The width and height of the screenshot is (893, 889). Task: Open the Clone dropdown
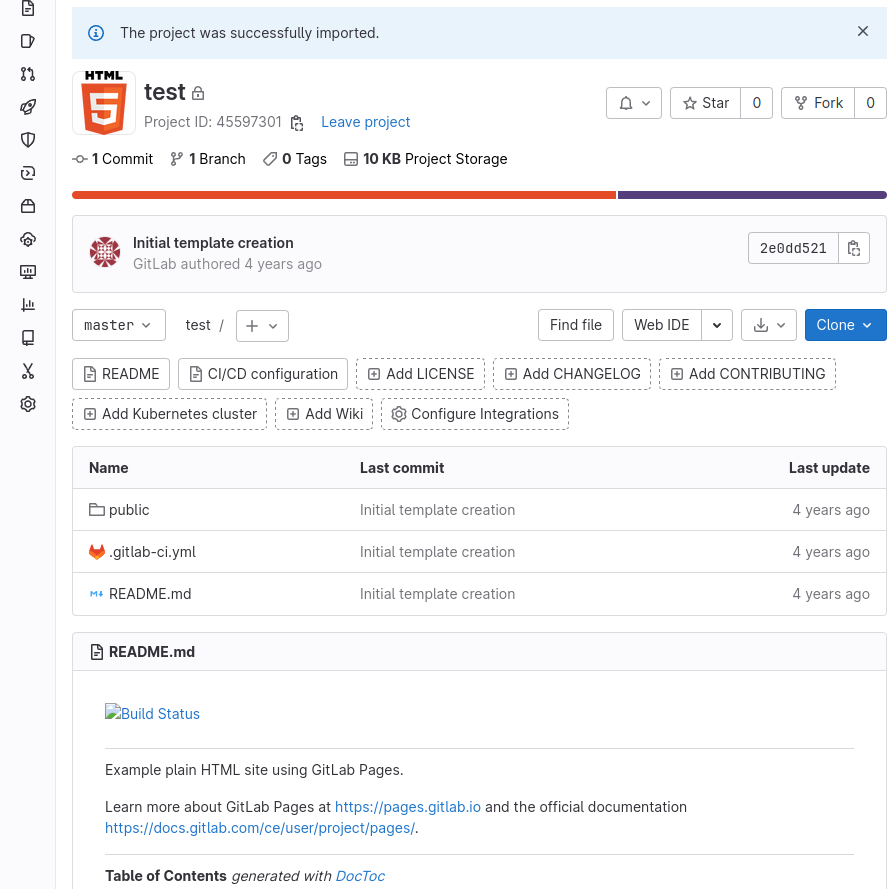[x=845, y=325]
